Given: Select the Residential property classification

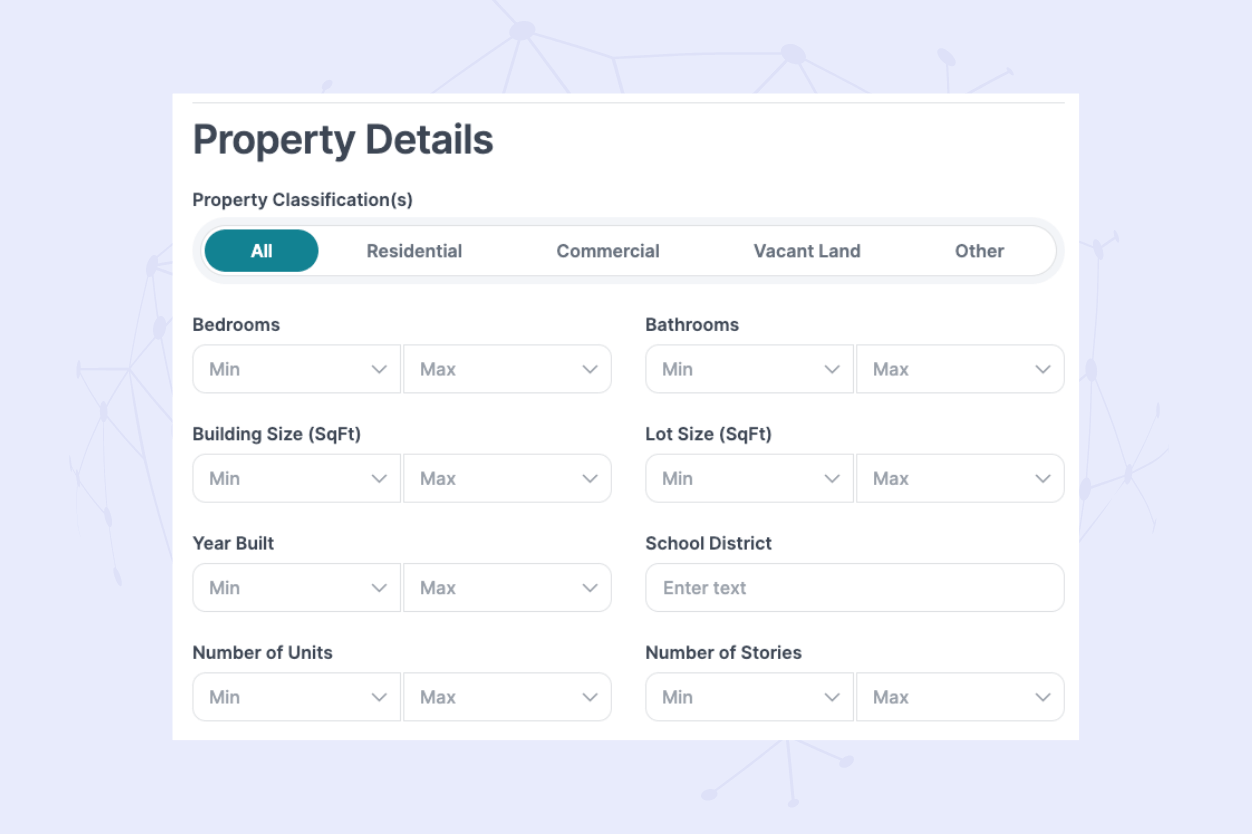Looking at the screenshot, I should coord(414,251).
